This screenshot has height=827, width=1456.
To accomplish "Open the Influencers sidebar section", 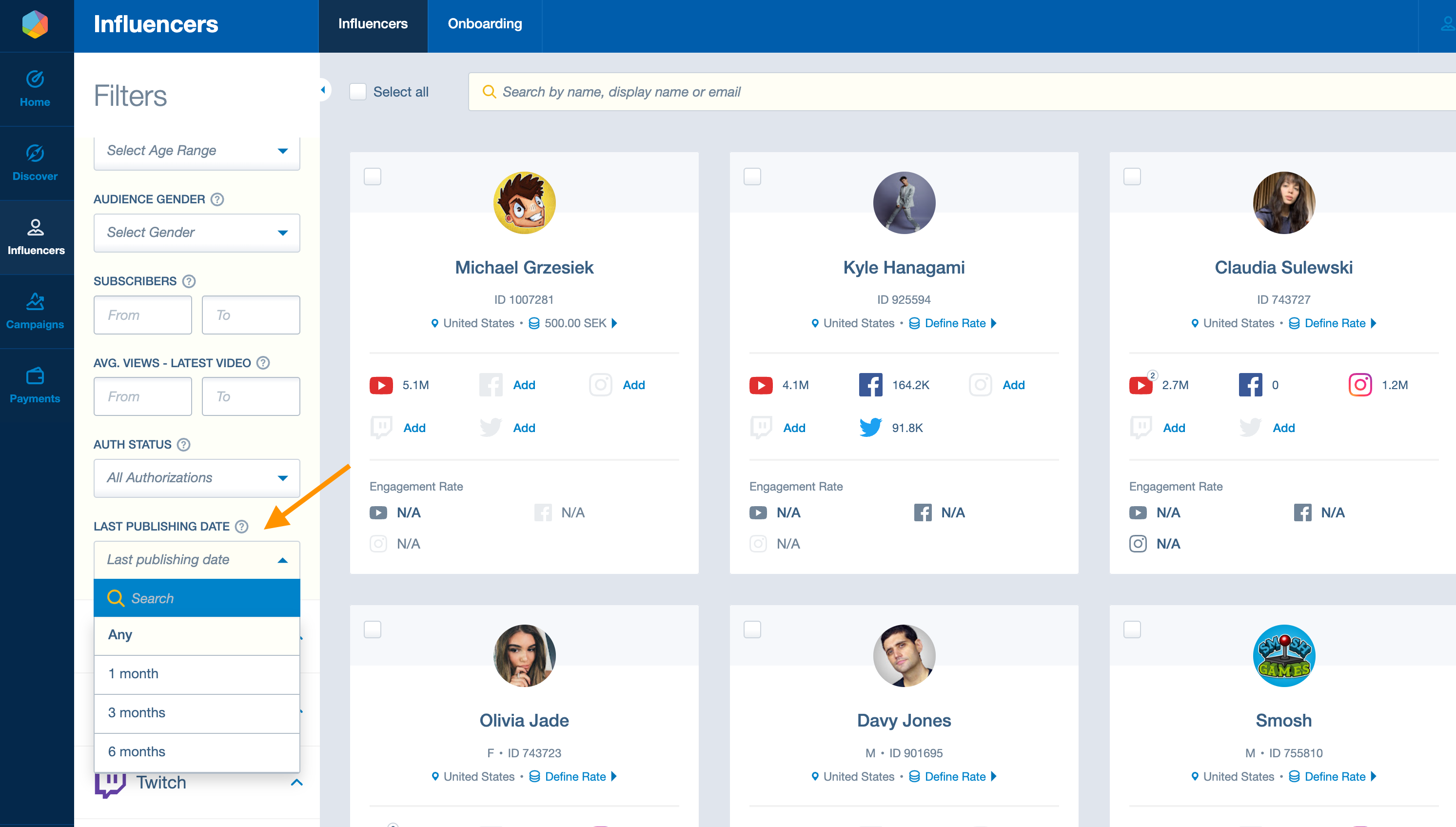I will click(x=35, y=237).
